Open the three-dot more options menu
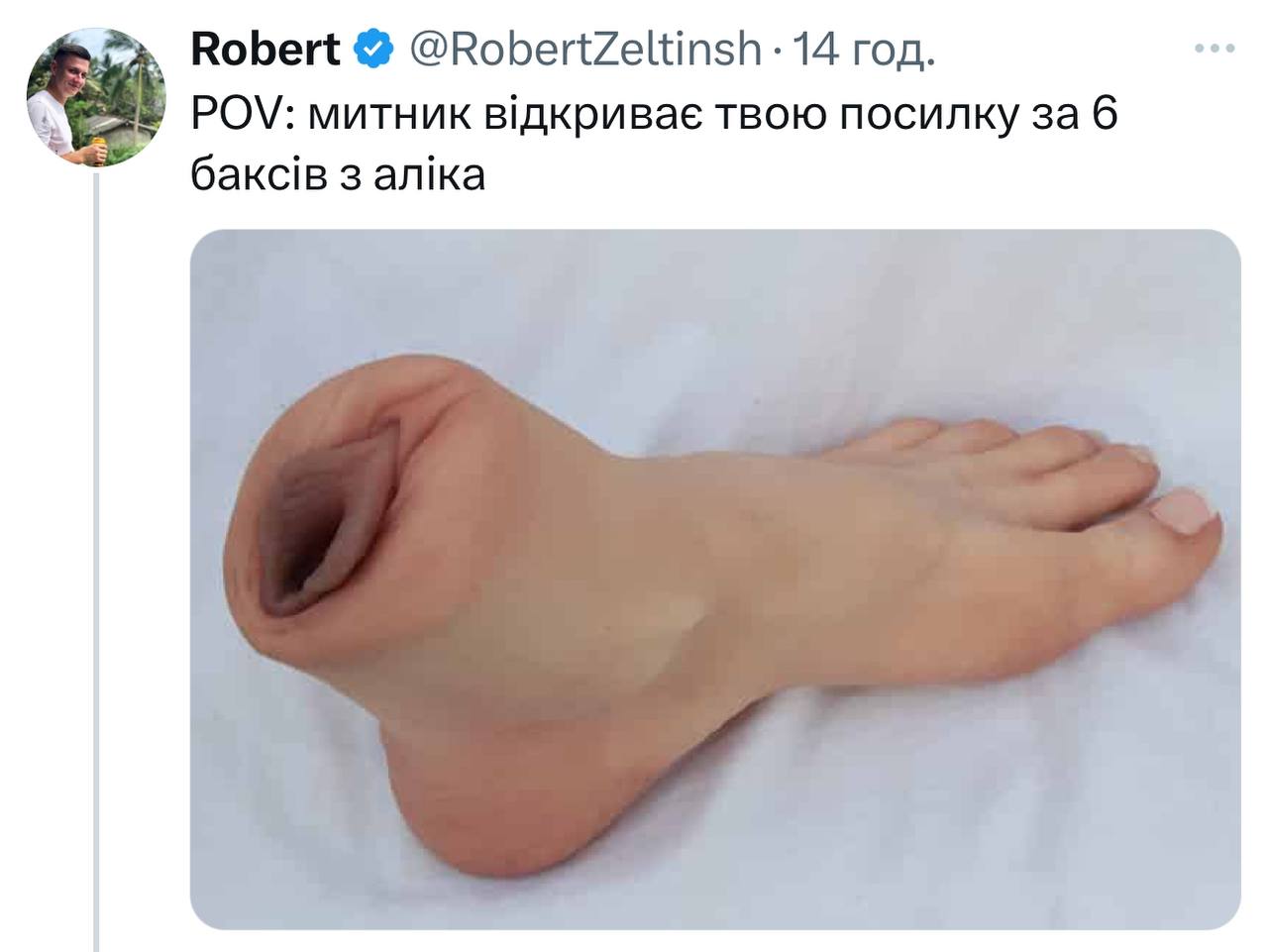The image size is (1268, 952). tap(1215, 50)
